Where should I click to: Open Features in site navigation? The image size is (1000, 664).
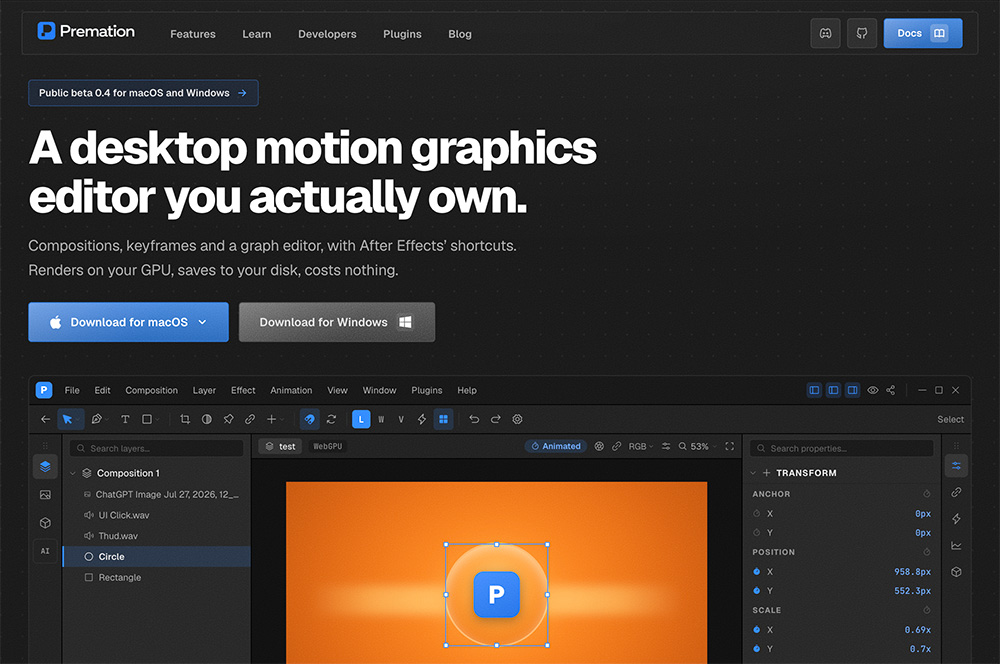point(193,34)
